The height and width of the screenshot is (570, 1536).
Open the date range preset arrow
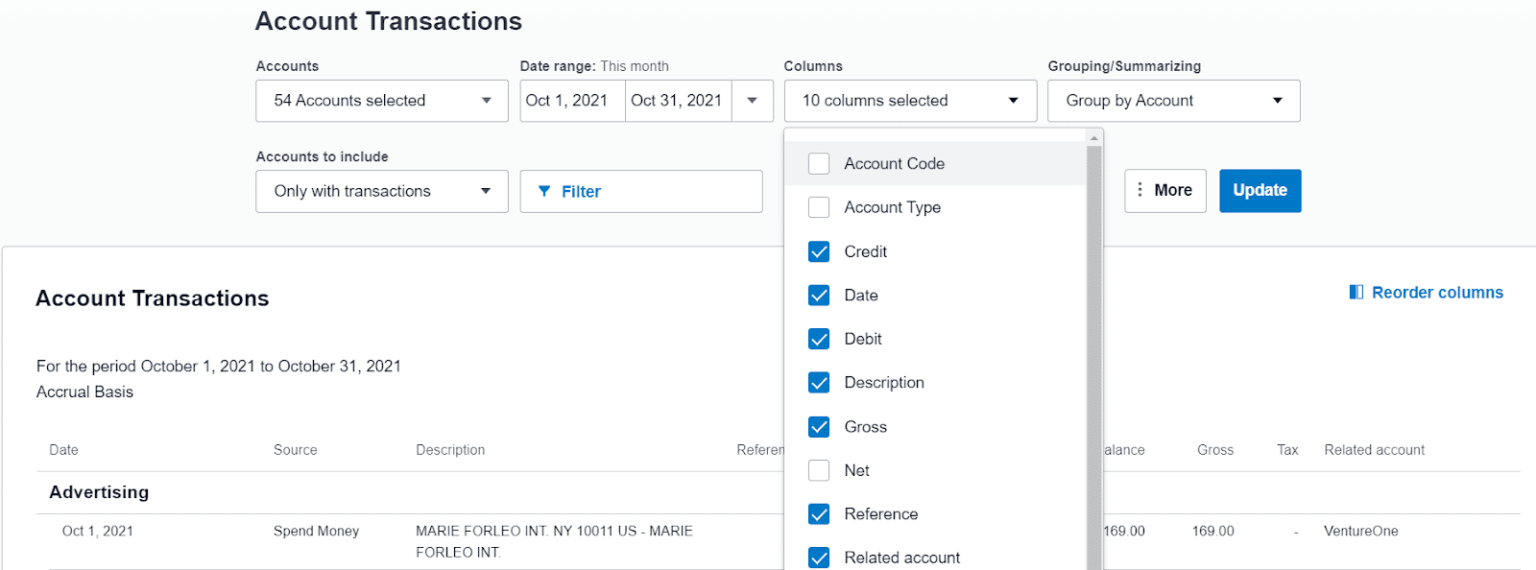pyautogui.click(x=753, y=101)
